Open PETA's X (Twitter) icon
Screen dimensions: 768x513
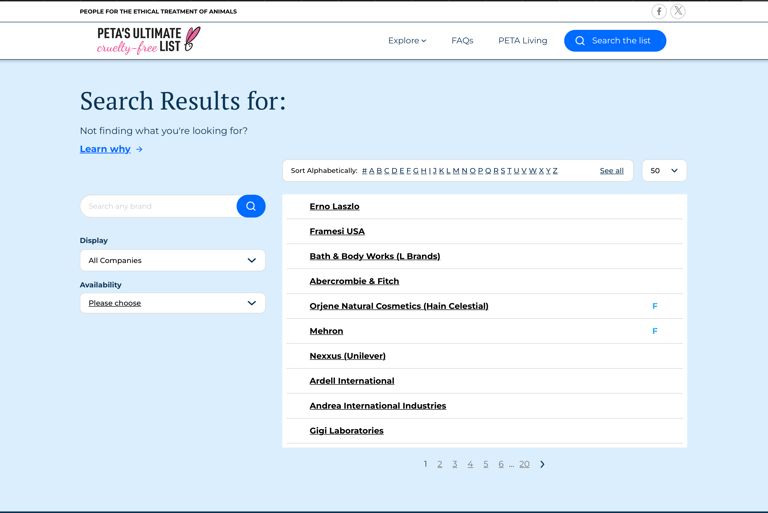[x=678, y=11]
